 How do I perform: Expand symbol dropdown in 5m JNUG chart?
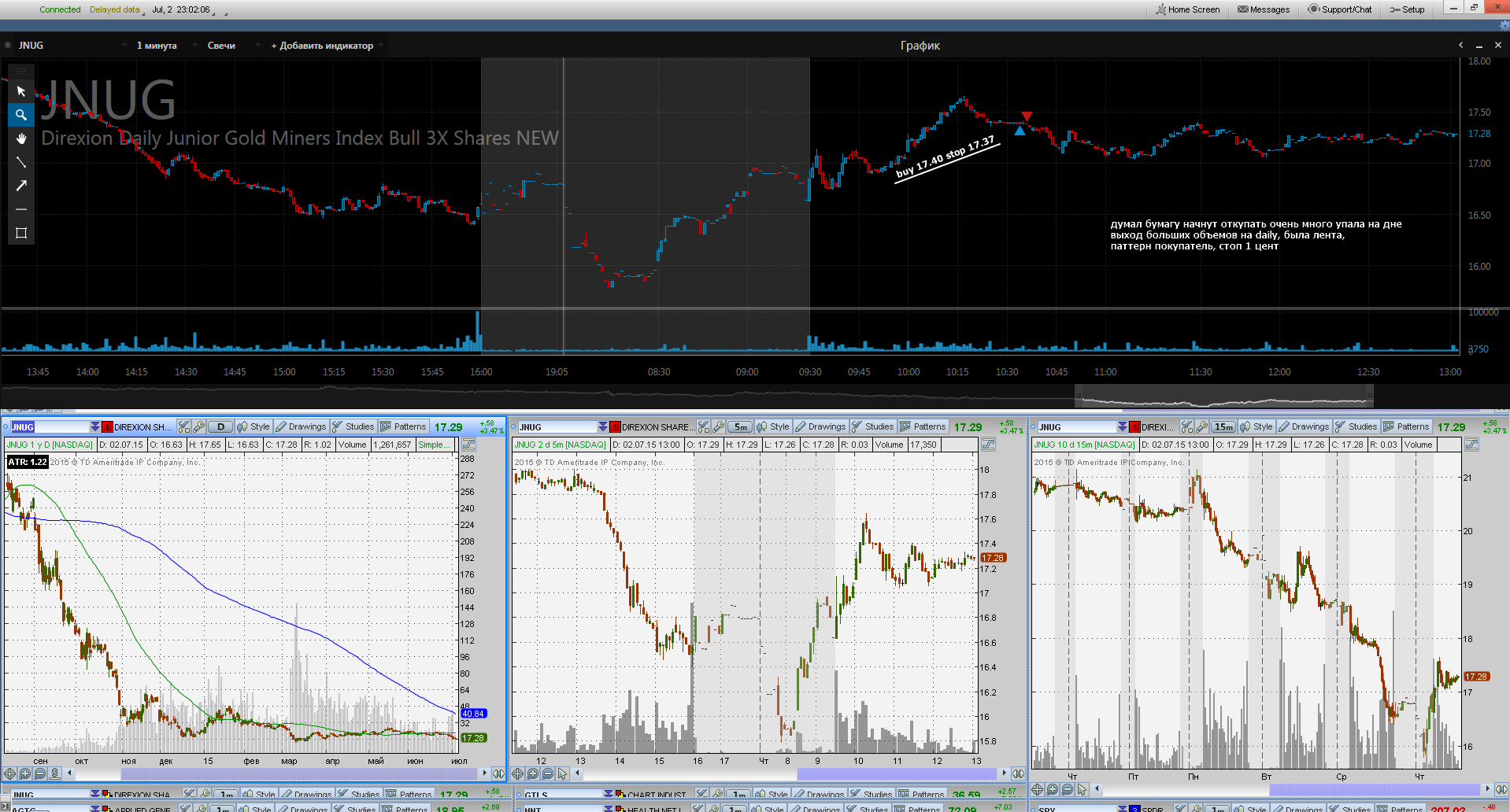pyautogui.click(x=602, y=426)
